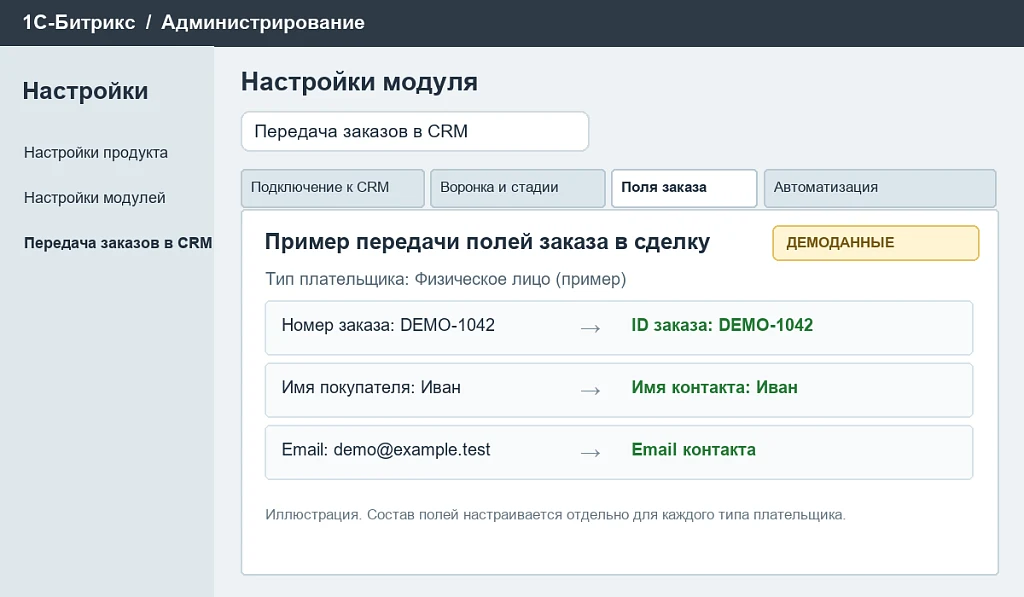Click Администрирование in the header
Viewport: 1024px width, 597px height.
(x=263, y=22)
